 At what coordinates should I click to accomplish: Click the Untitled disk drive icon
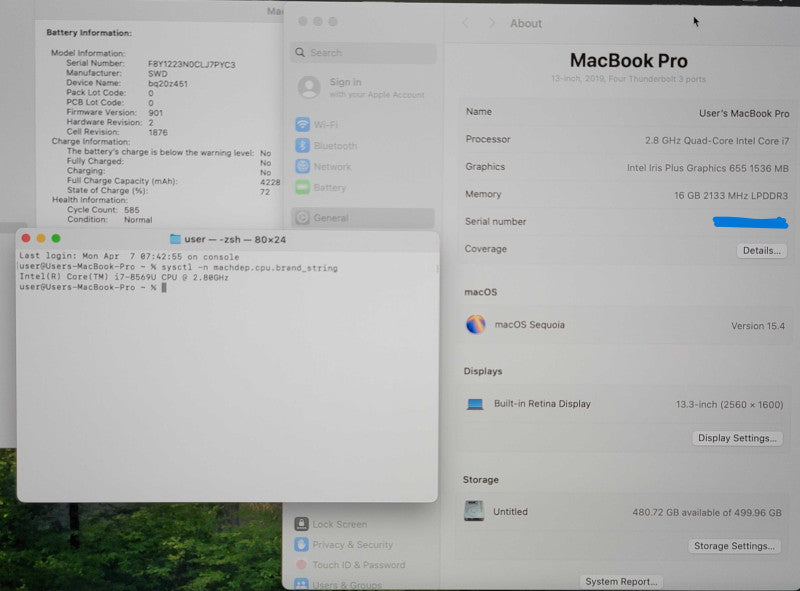tap(474, 511)
